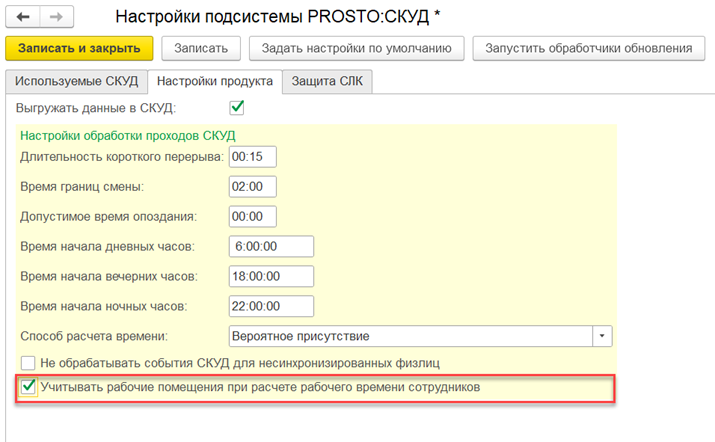Expand 'Способ расчета времени' dropdown arrow
715x442 pixels.
coord(602,336)
